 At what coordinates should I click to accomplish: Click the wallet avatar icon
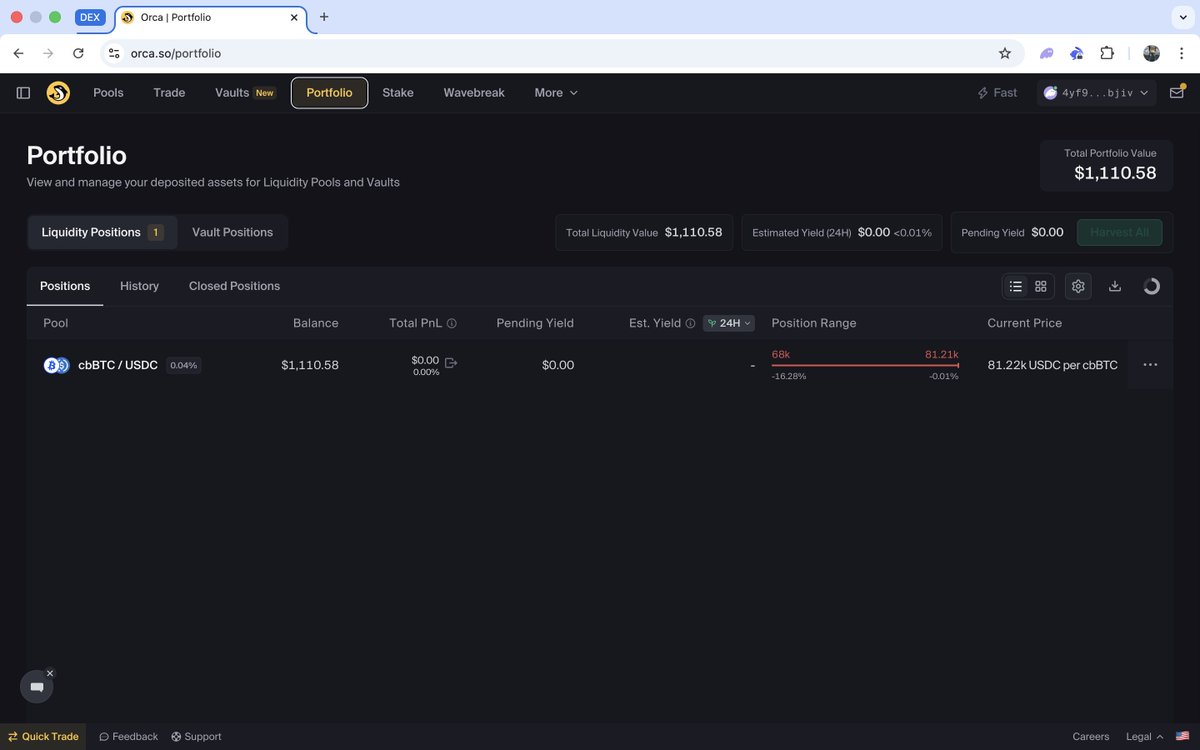point(1050,93)
